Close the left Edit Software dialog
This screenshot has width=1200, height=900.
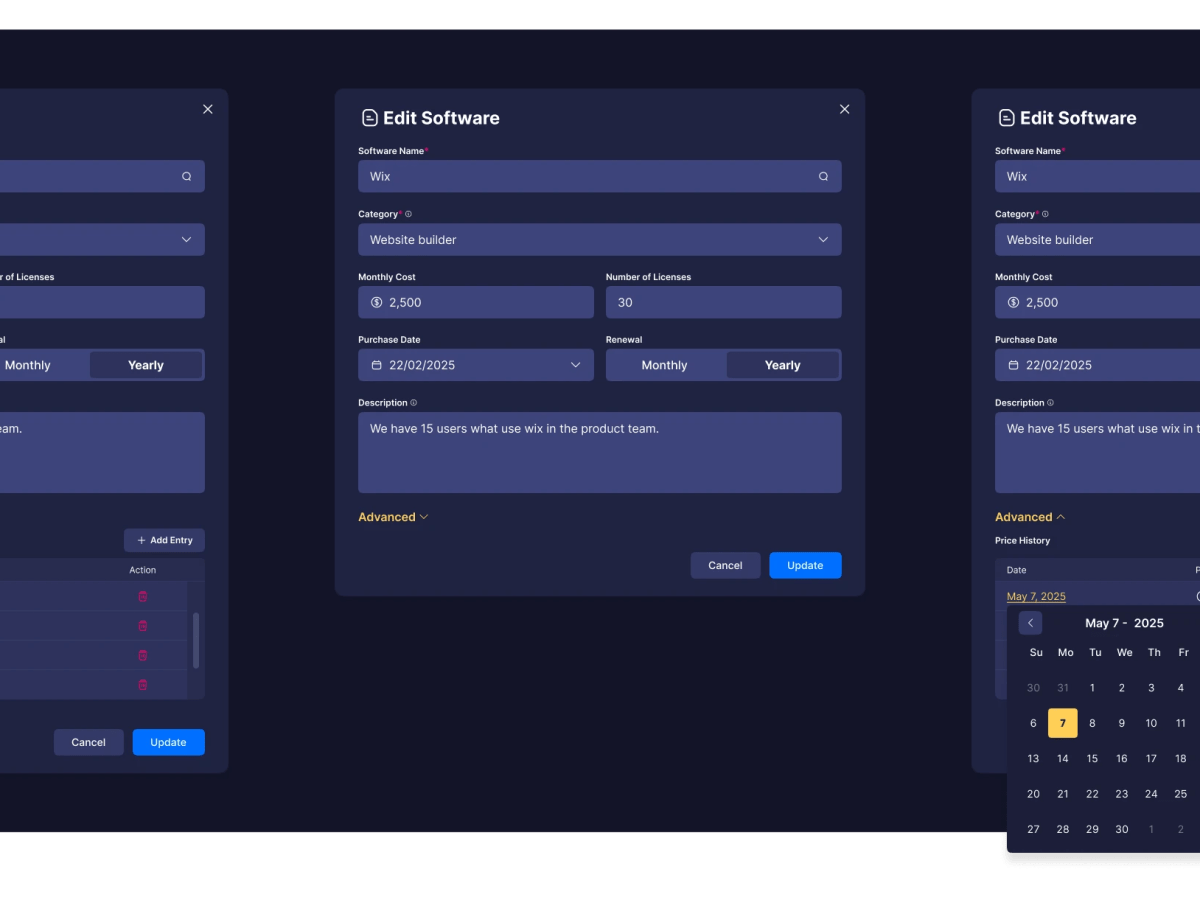[207, 109]
